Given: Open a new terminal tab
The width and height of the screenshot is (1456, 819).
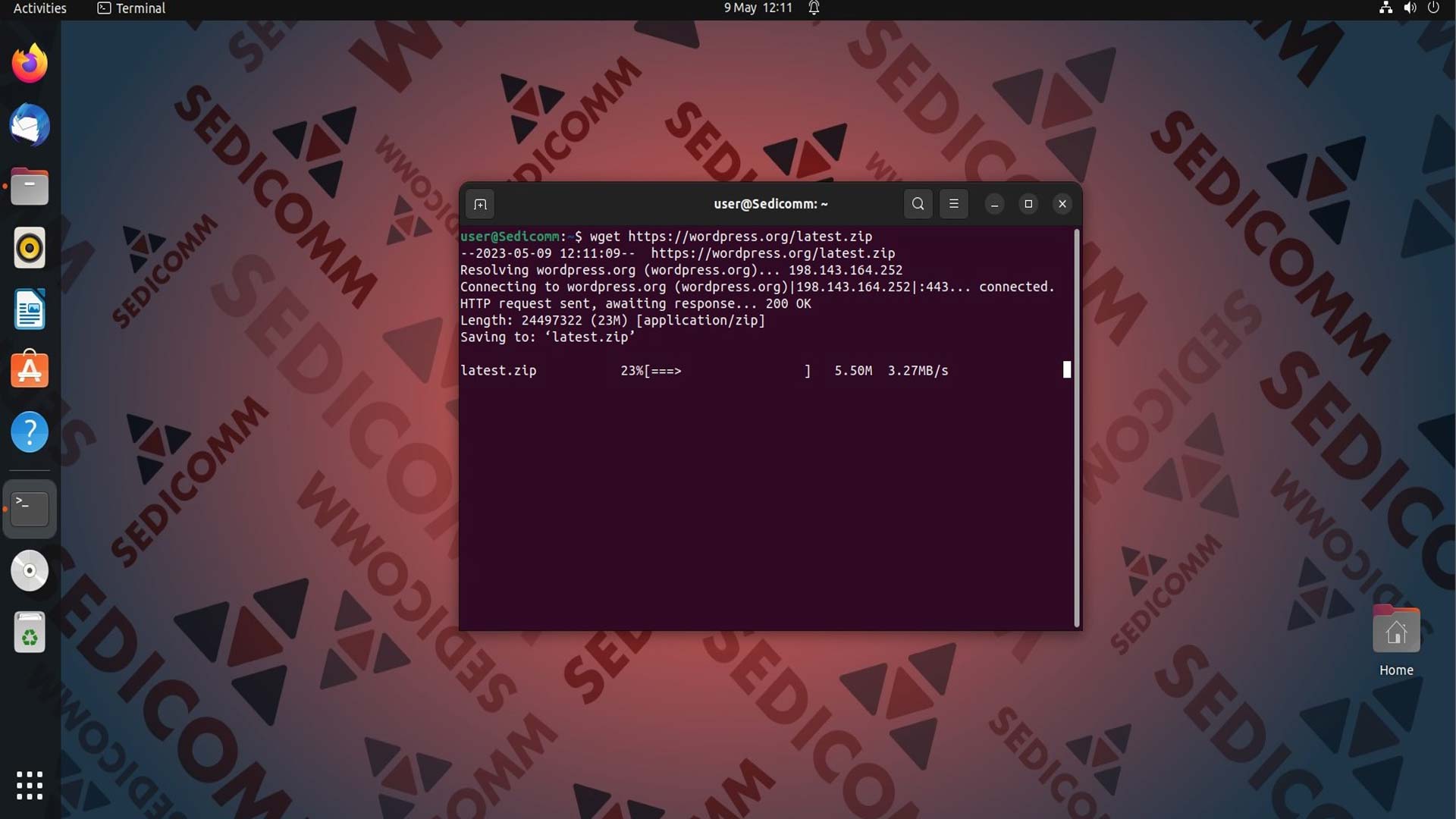Looking at the screenshot, I should (480, 204).
